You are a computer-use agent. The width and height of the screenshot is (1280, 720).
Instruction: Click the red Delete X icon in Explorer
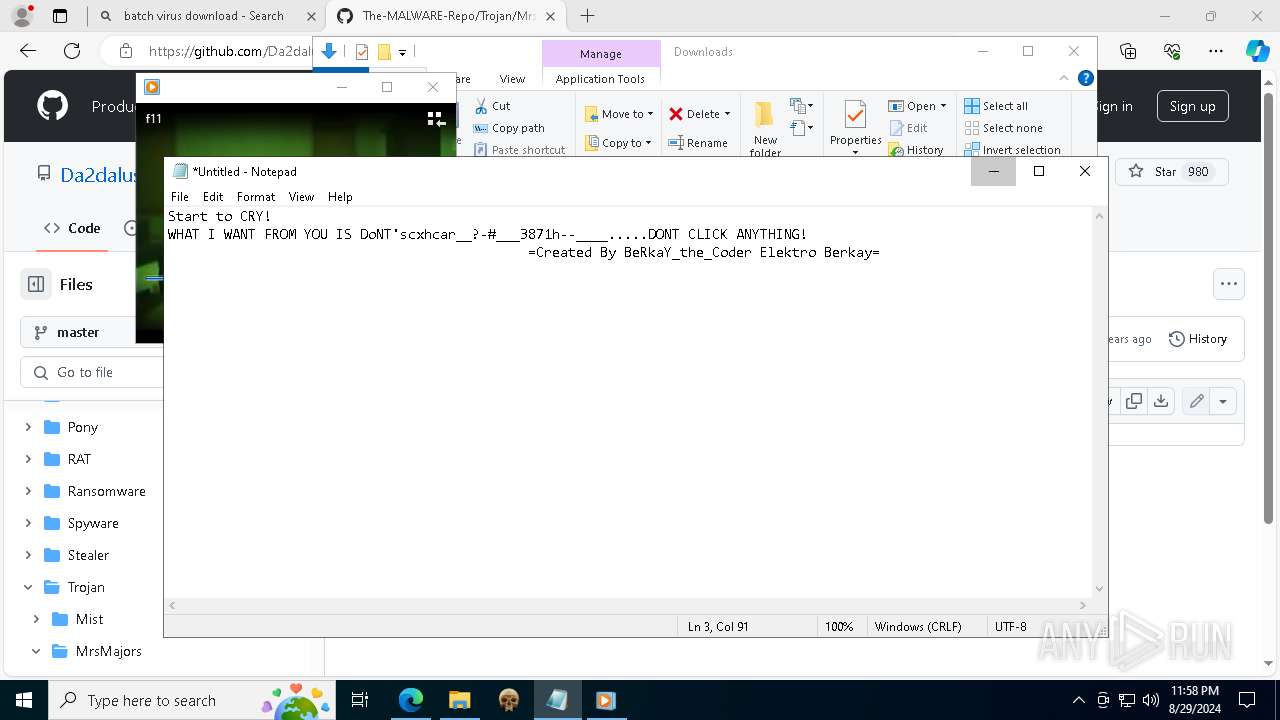pos(676,114)
